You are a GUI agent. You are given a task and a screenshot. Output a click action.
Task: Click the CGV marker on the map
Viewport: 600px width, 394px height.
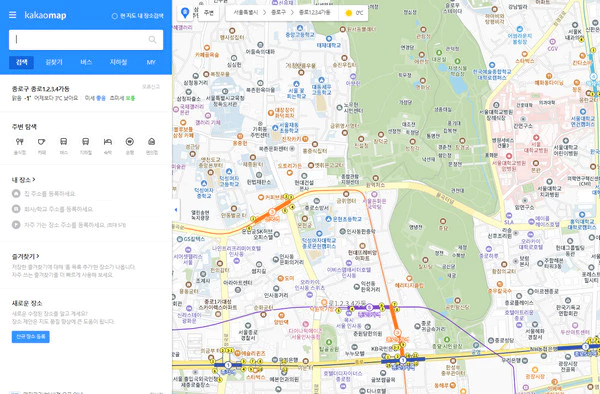pyautogui.click(x=553, y=41)
